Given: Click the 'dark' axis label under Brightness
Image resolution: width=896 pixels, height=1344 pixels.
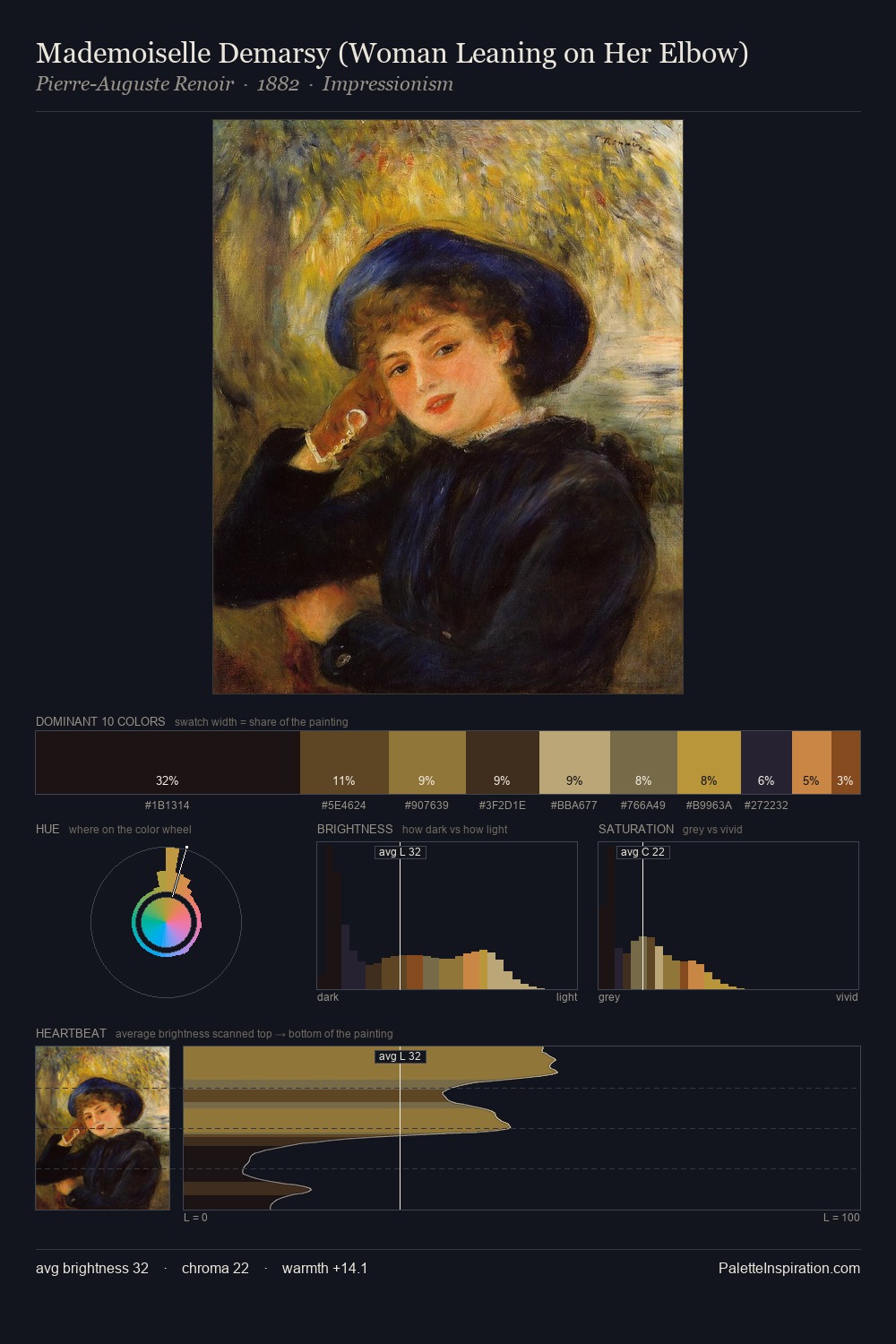Looking at the screenshot, I should coord(328,997).
